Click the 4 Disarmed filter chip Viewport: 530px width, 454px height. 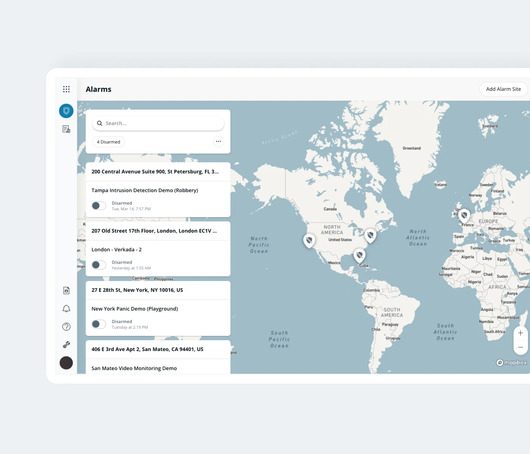tap(109, 142)
